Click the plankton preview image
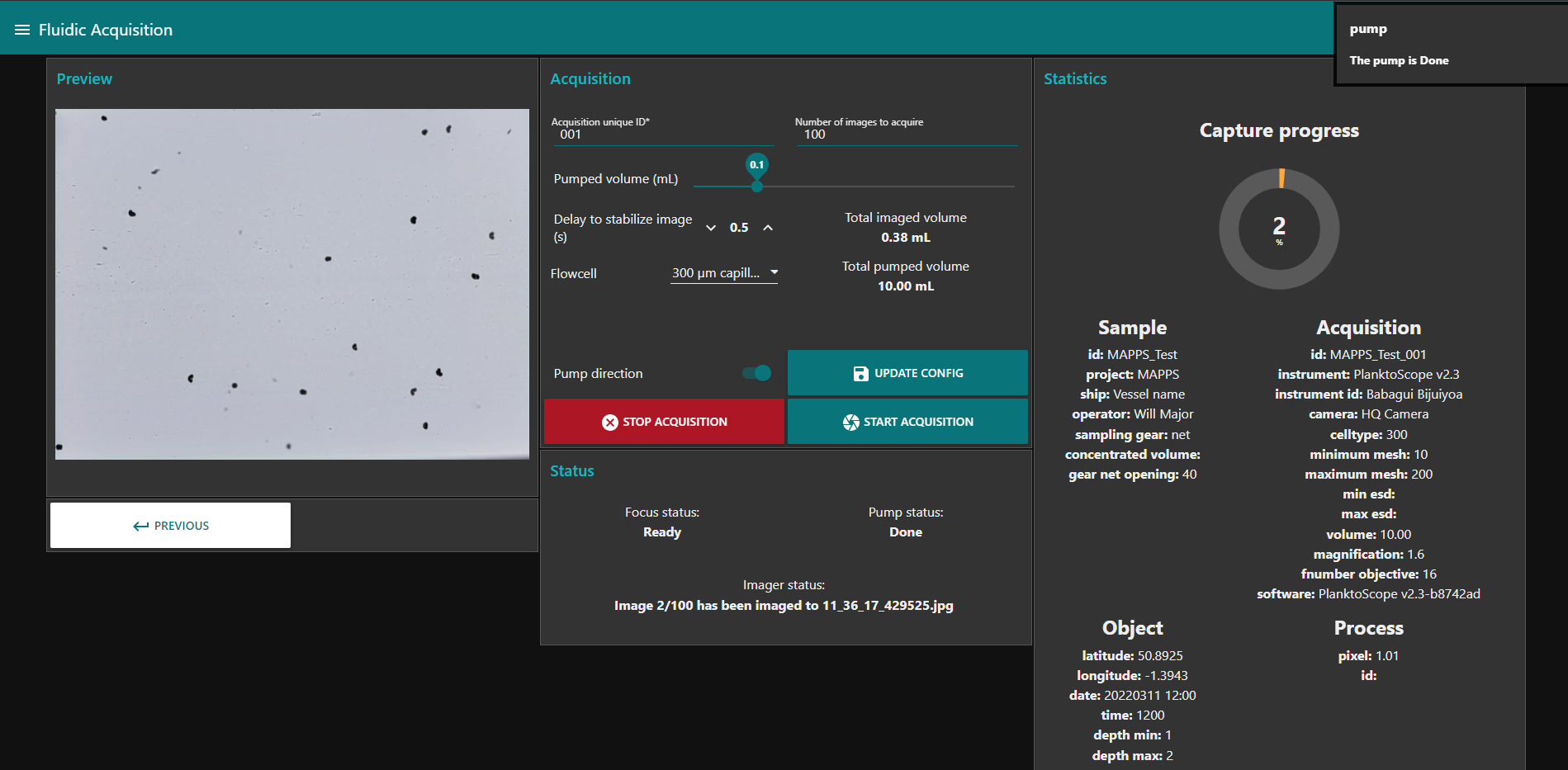Viewport: 1568px width, 770px height. click(x=292, y=284)
